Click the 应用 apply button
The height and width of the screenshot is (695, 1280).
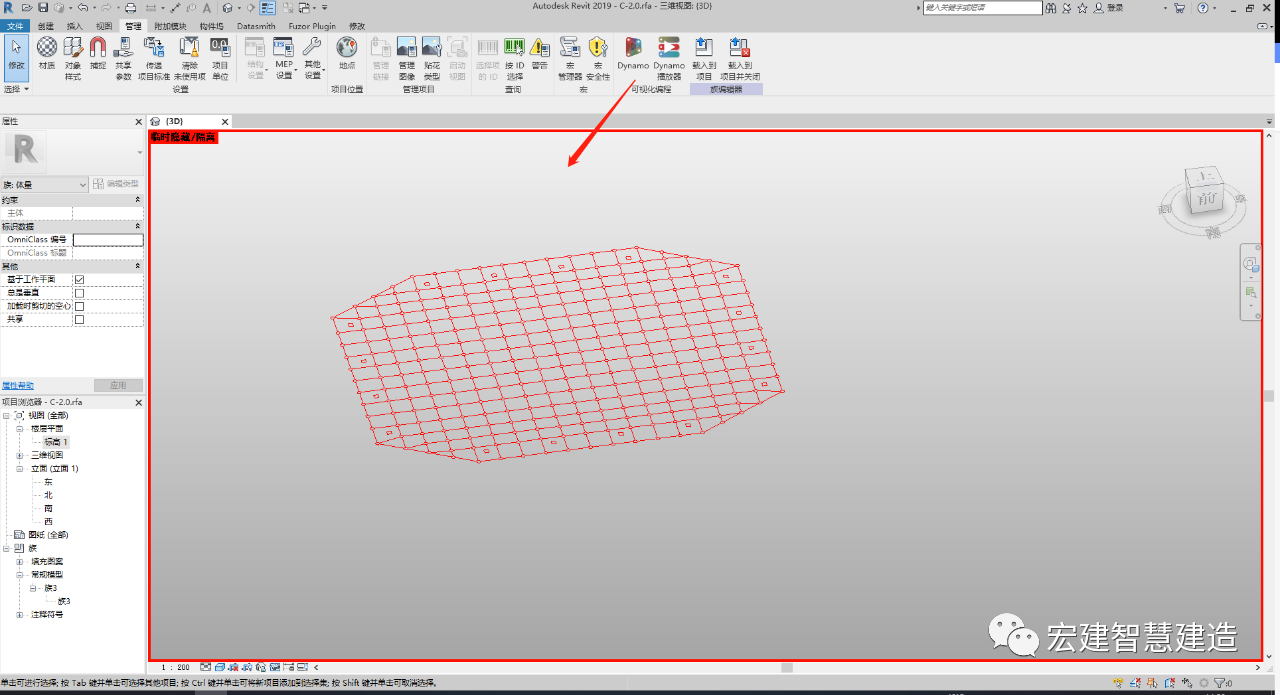118,385
